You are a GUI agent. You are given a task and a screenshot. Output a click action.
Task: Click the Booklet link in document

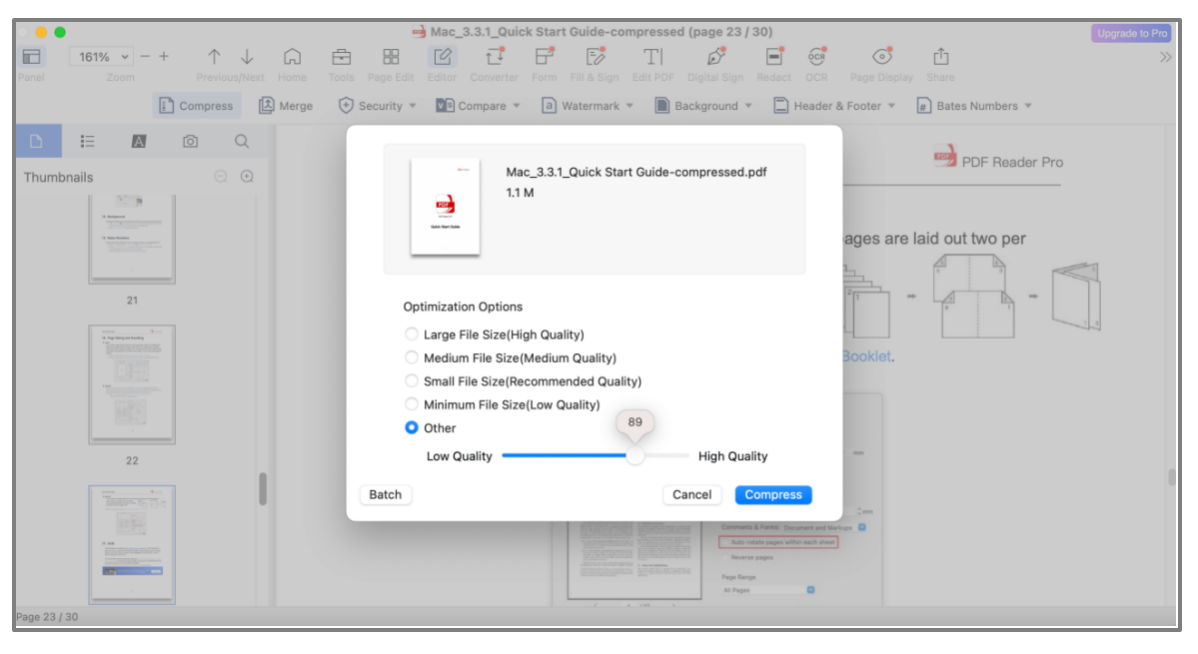866,356
